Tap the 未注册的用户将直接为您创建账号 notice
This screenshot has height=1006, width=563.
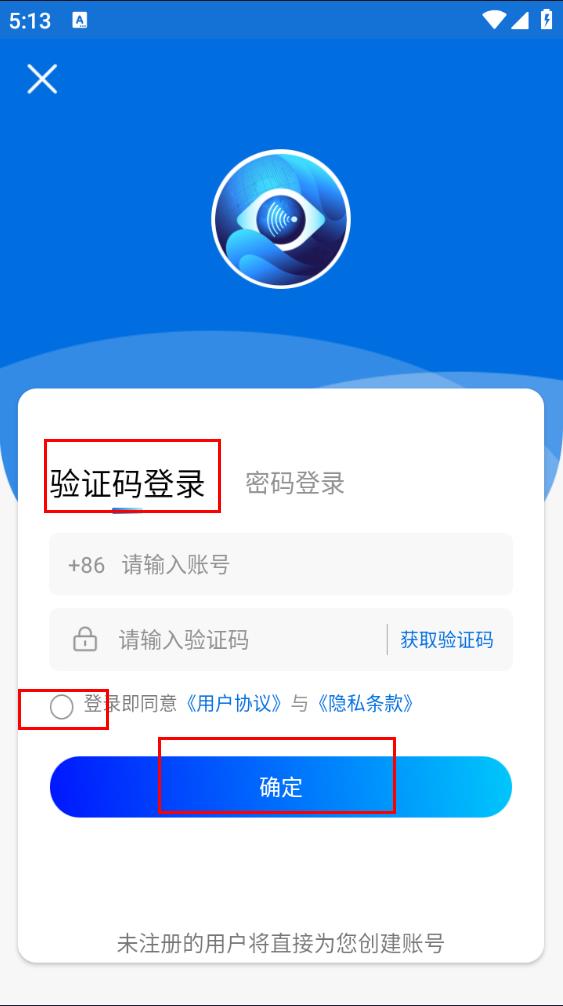(281, 944)
